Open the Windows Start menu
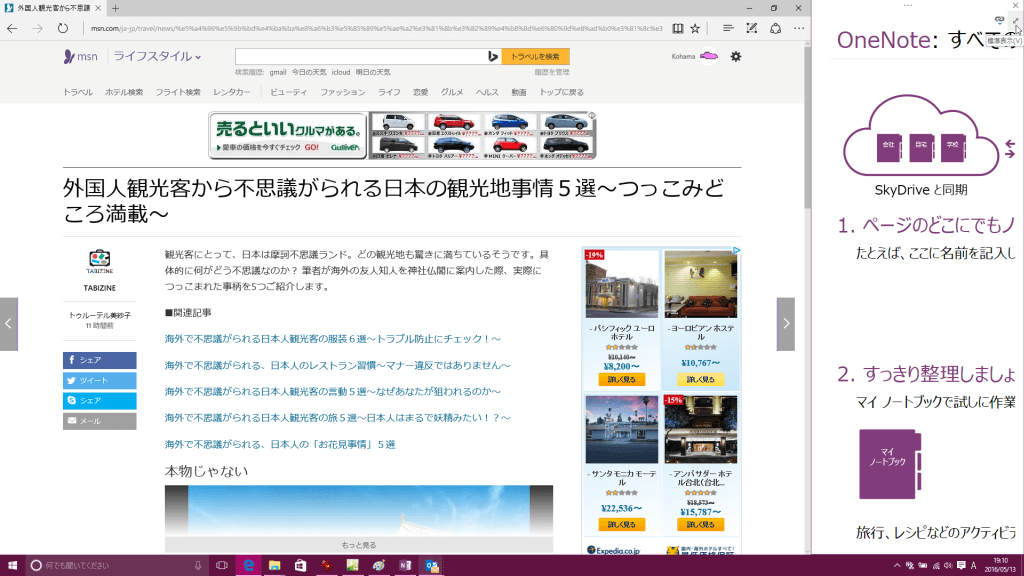This screenshot has height=576, width=1024. pyautogui.click(x=12, y=566)
